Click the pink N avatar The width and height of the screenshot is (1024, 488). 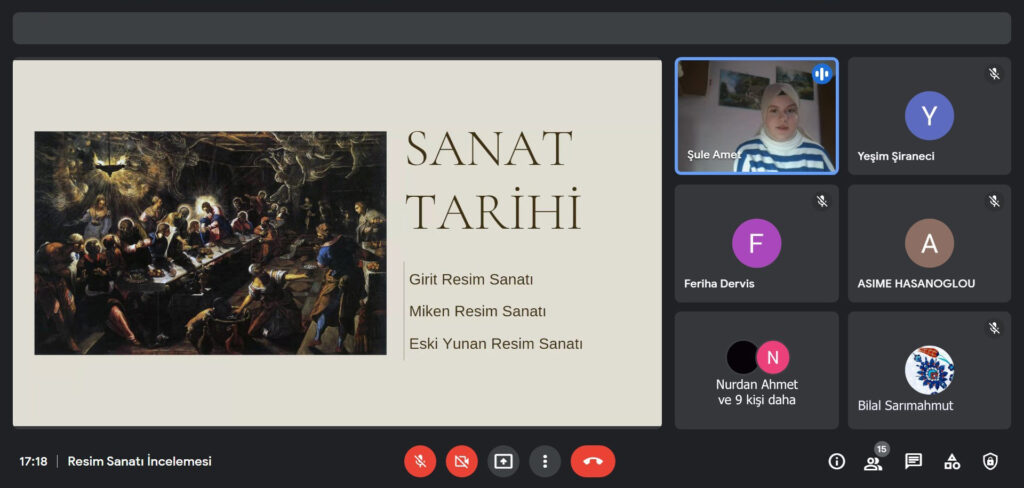point(773,357)
